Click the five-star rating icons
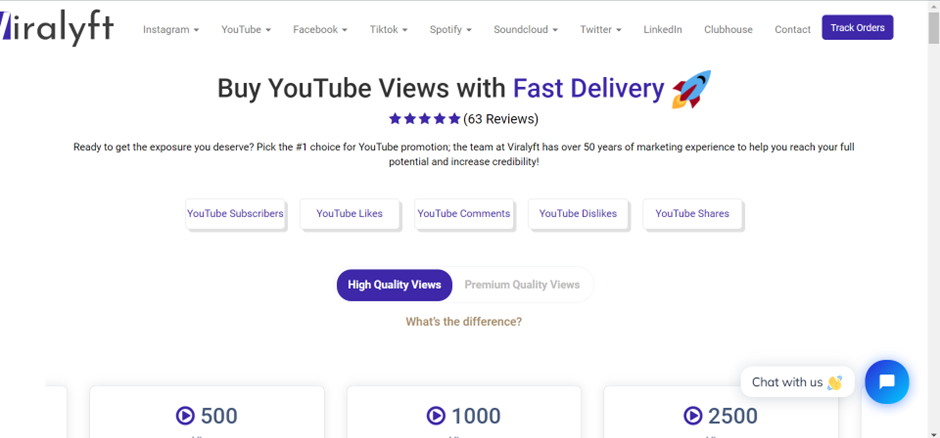 click(x=424, y=119)
